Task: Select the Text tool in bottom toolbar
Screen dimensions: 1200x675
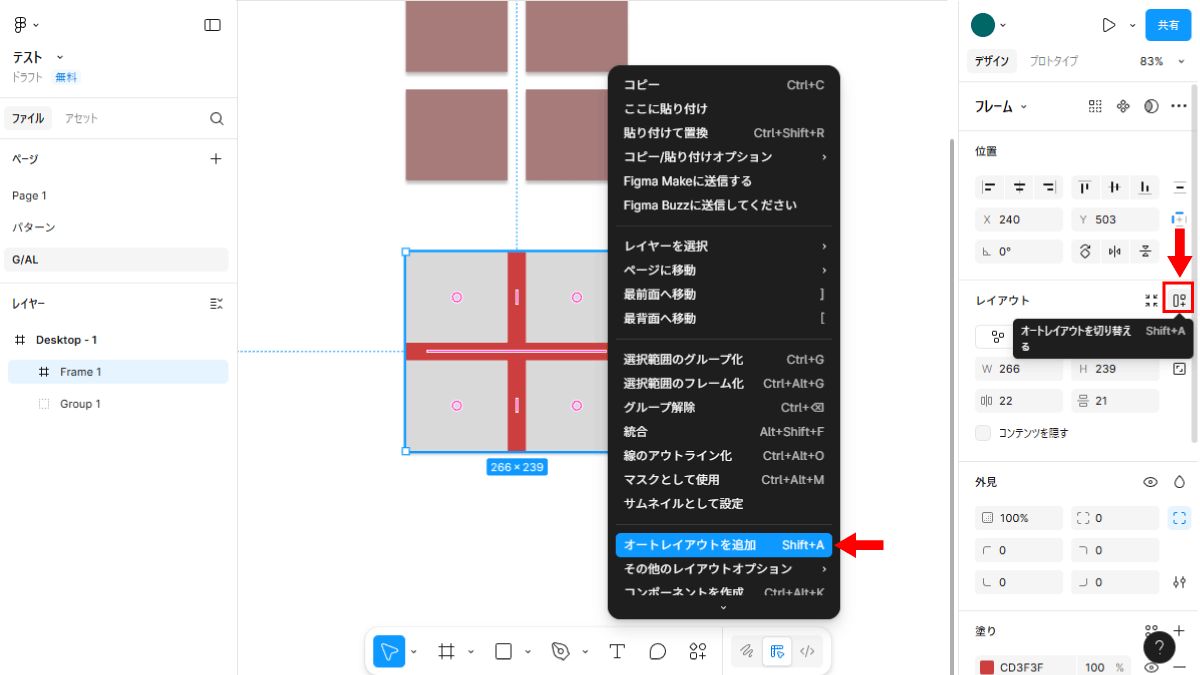Action: [x=617, y=651]
